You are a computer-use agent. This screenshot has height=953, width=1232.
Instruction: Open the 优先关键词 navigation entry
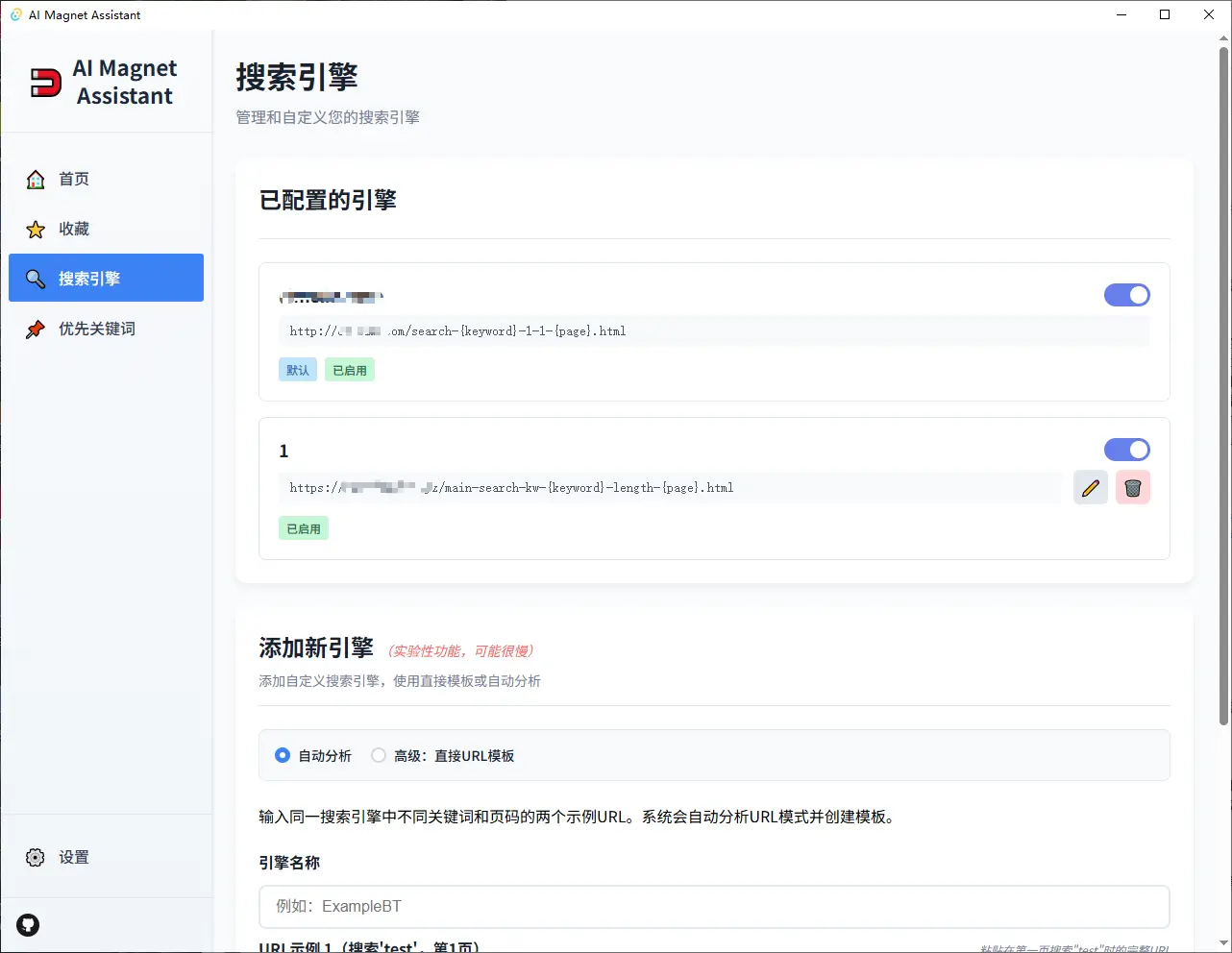(97, 328)
